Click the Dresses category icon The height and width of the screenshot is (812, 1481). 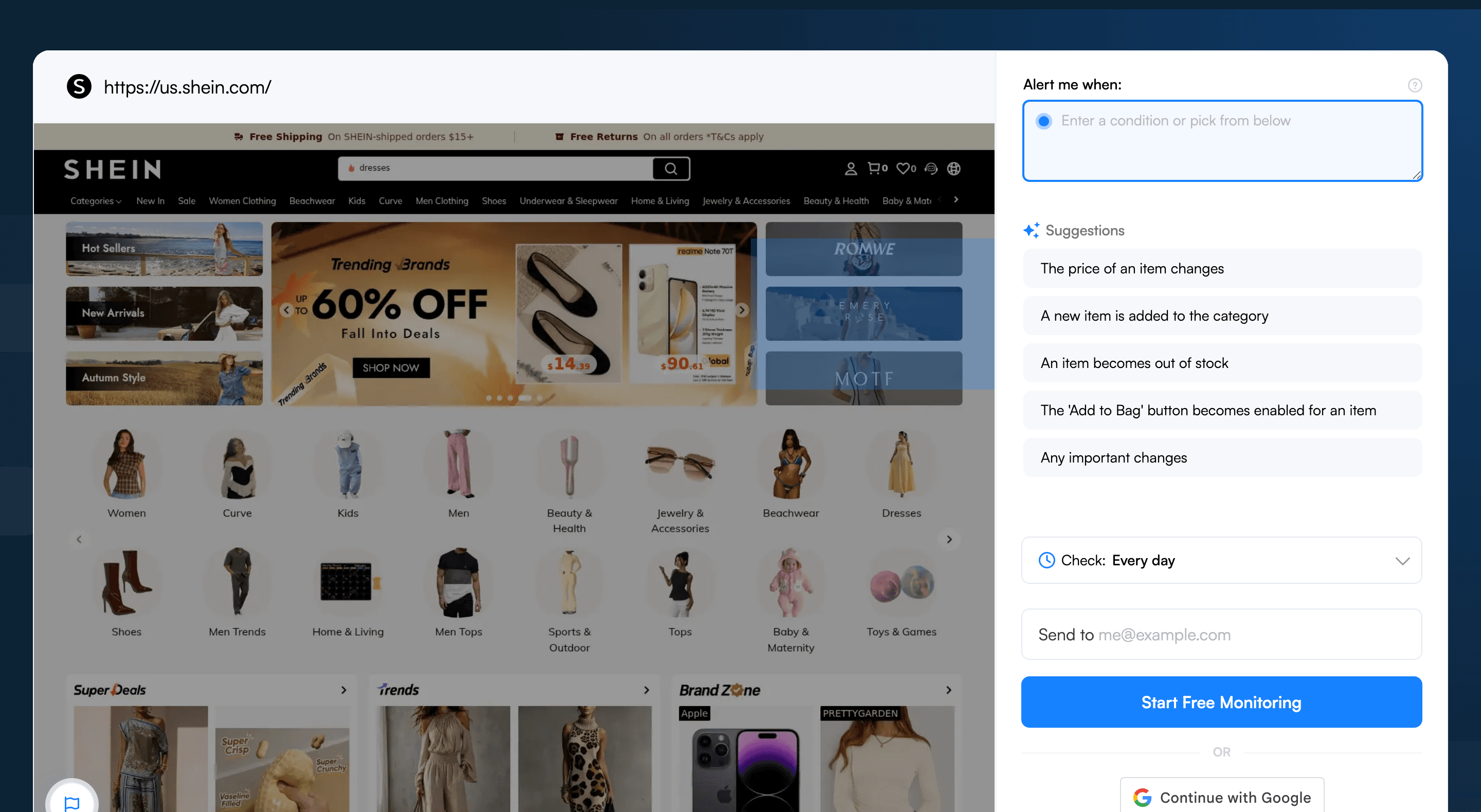tap(901, 464)
